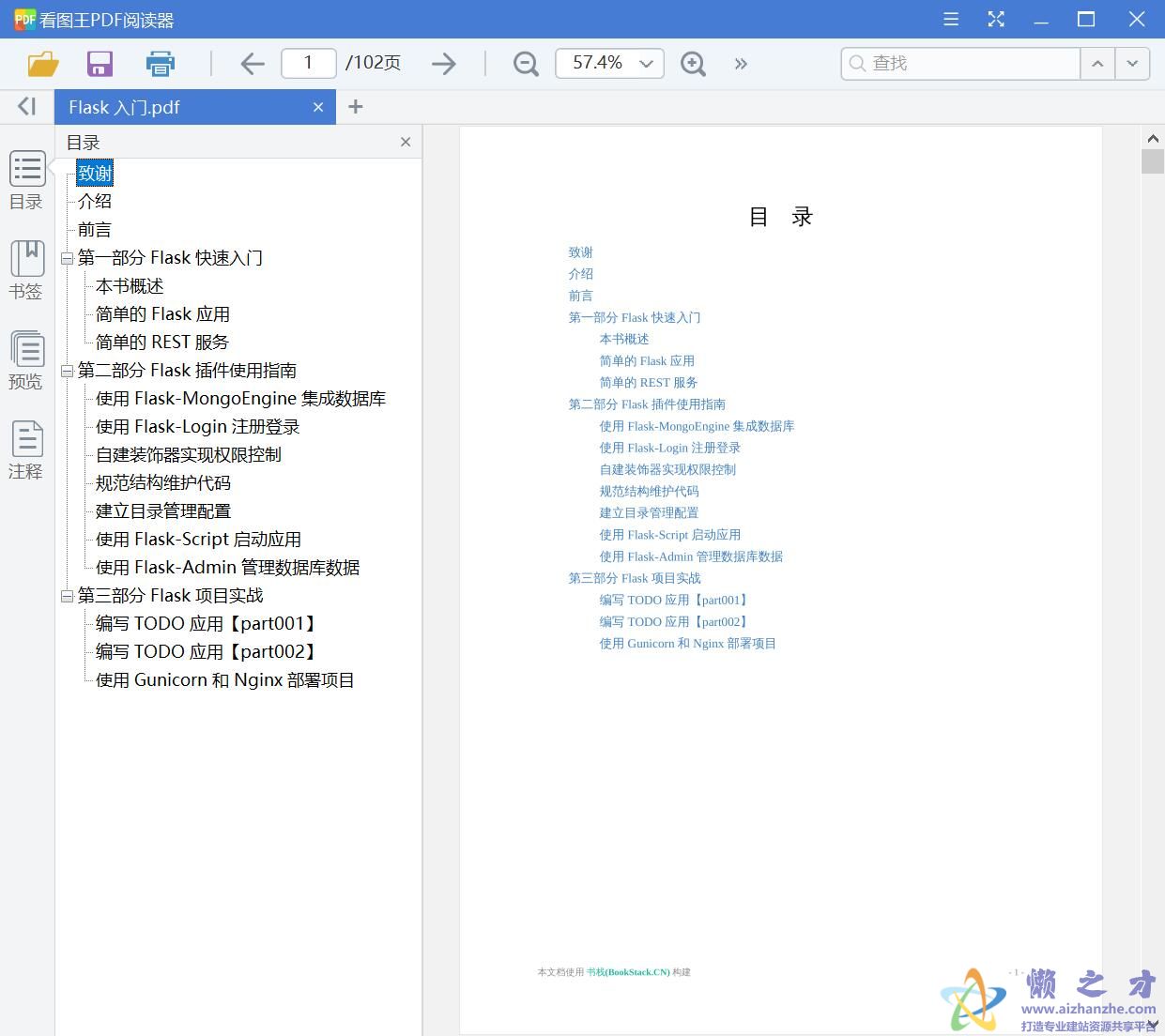Zoom in using the magnifier plus icon
Image resolution: width=1165 pixels, height=1036 pixels.
coord(693,63)
